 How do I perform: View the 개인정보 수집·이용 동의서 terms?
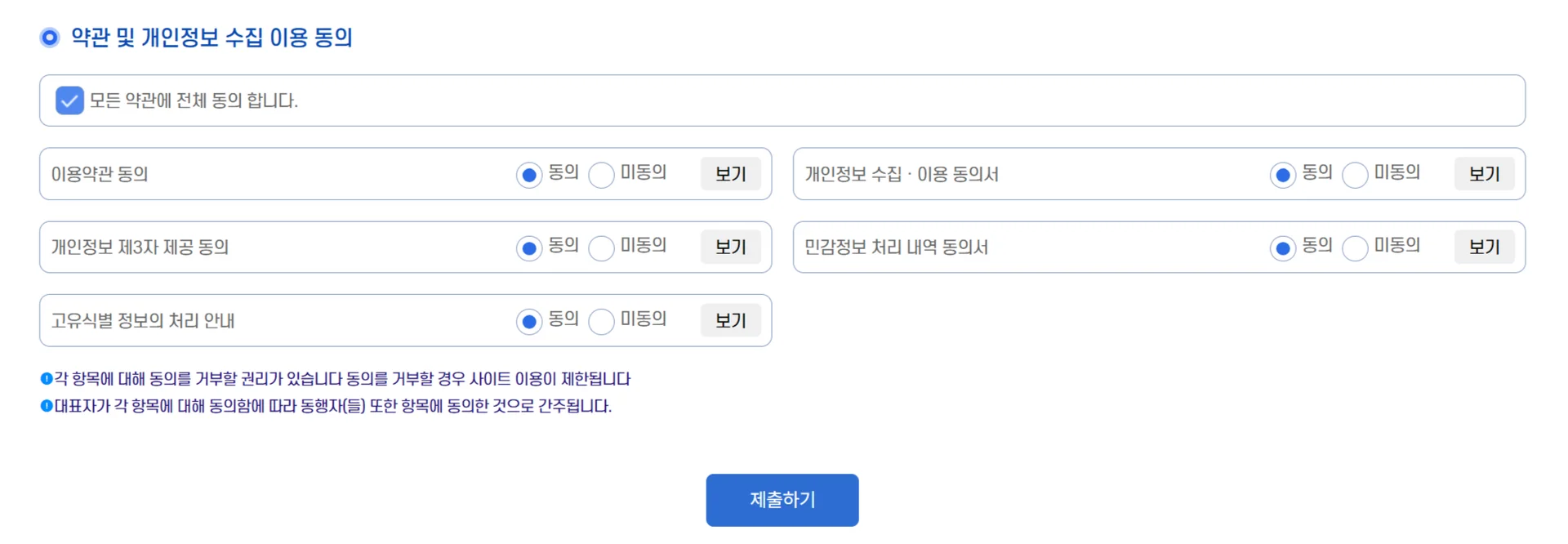click(x=1484, y=174)
